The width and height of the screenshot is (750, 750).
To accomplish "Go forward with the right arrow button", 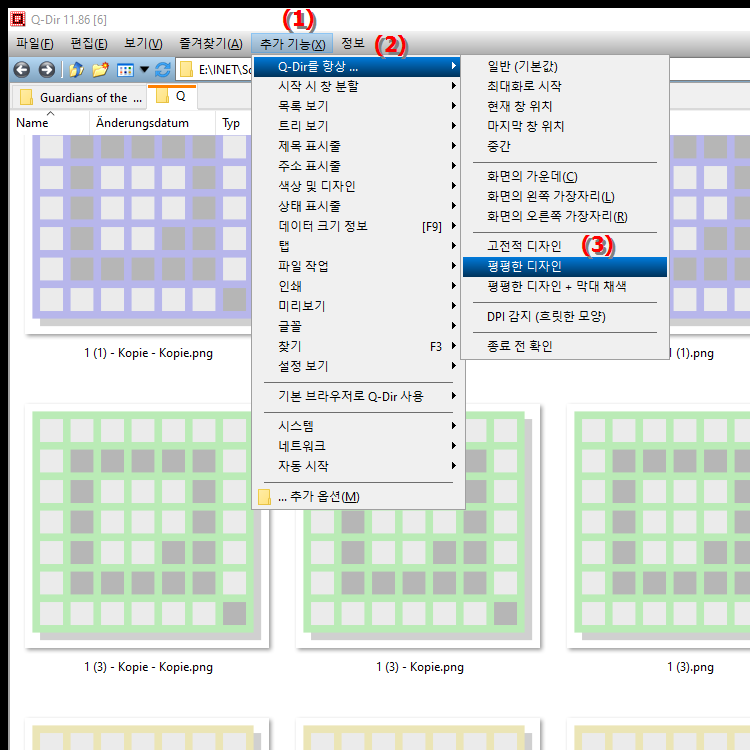I will click(x=46, y=70).
